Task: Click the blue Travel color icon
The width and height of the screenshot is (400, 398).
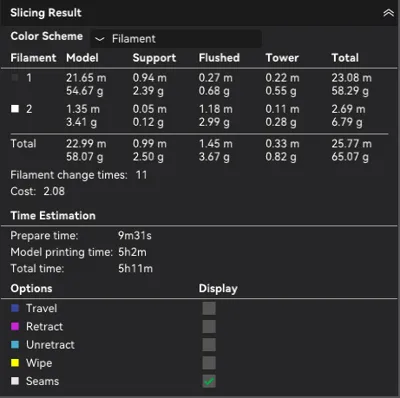Action: [15, 308]
